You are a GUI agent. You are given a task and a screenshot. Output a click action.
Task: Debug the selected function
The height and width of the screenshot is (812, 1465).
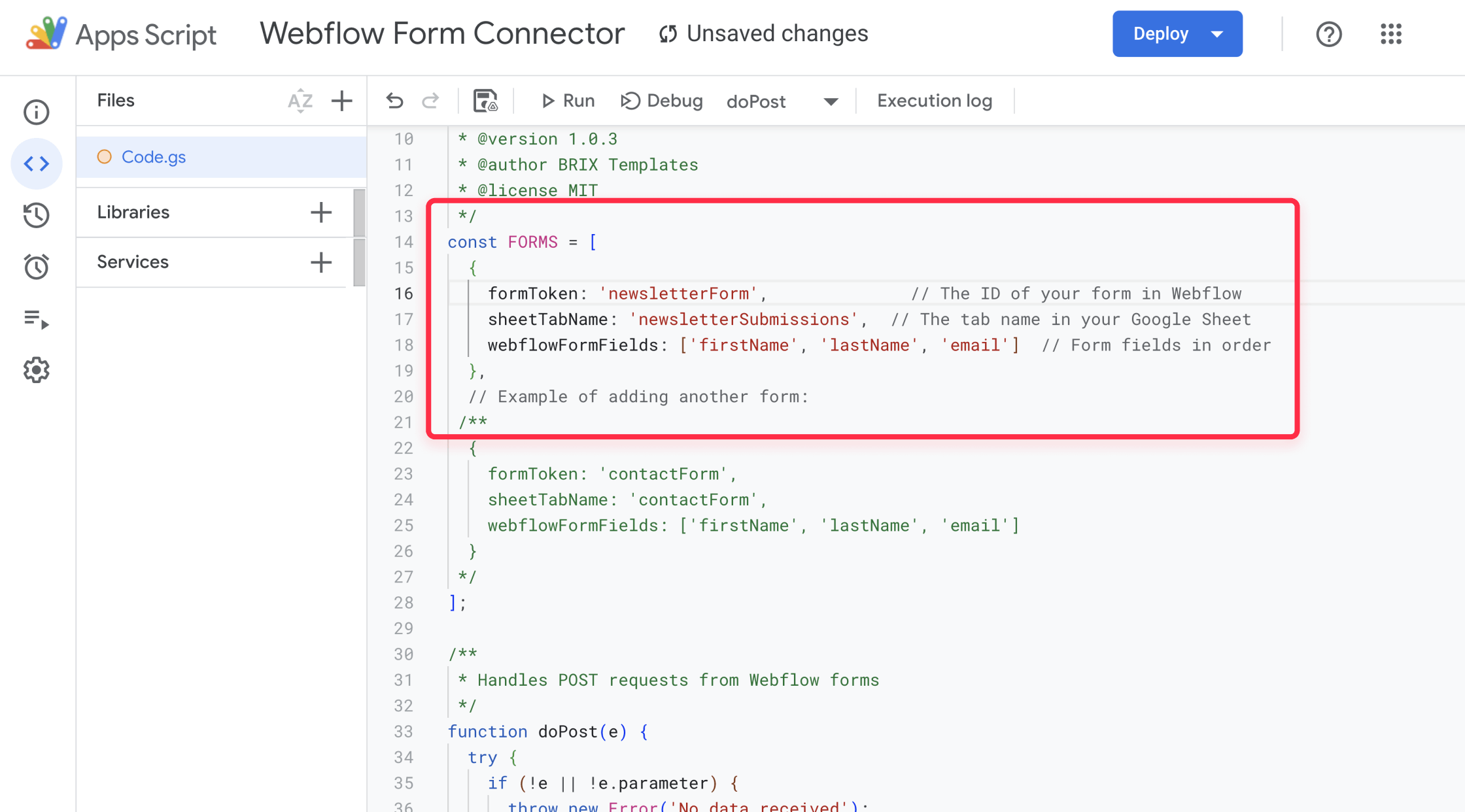click(662, 101)
